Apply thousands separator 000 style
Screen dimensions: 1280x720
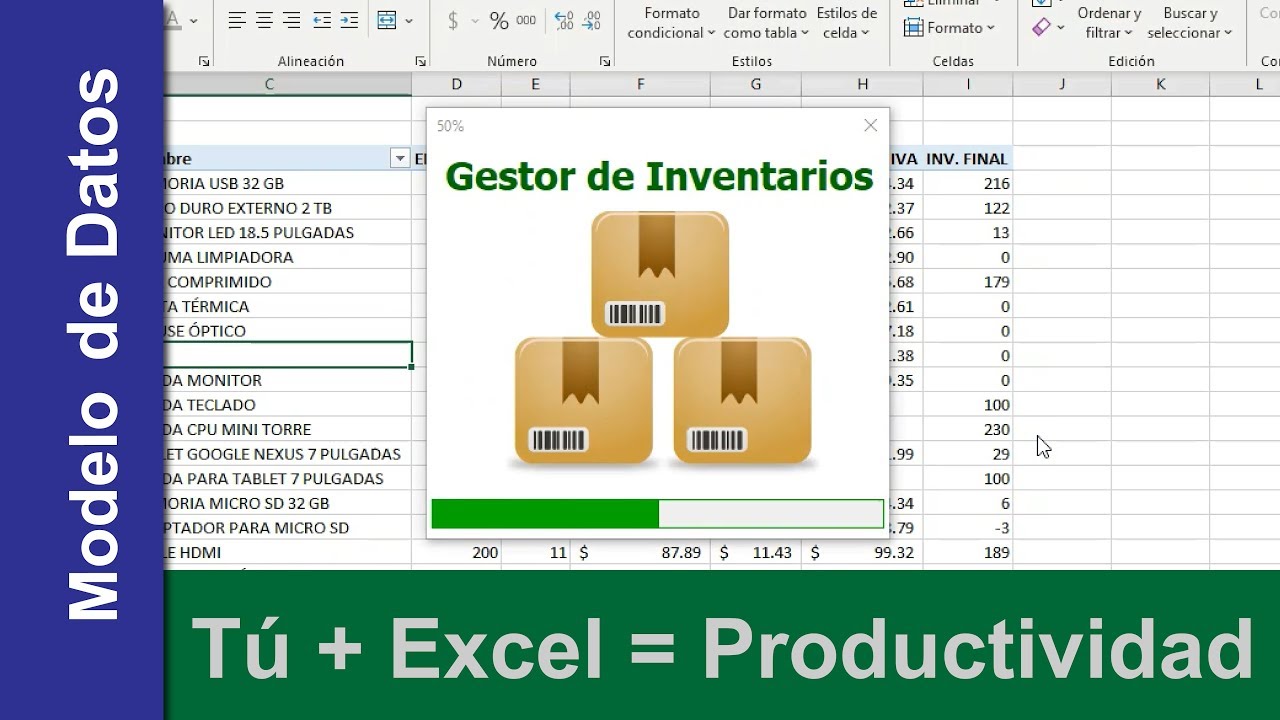click(526, 21)
